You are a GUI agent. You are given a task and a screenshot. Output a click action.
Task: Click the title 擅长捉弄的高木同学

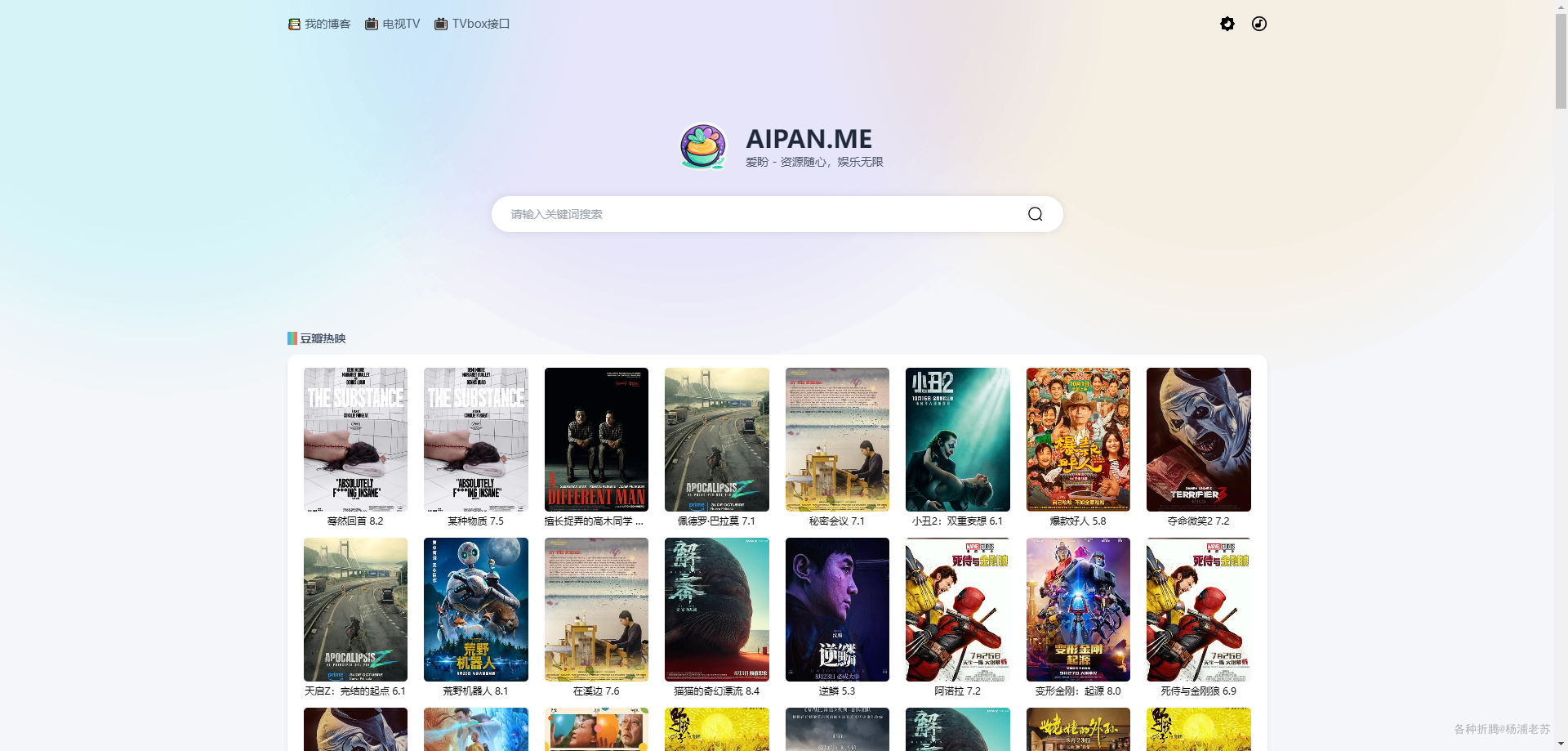coord(595,521)
